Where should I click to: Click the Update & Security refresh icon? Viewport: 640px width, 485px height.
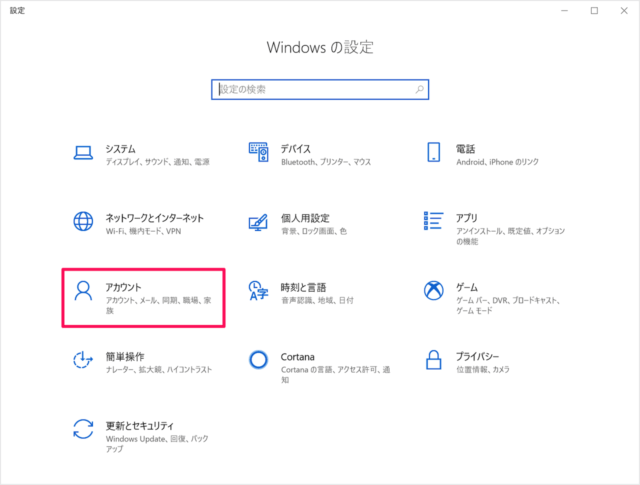83,429
